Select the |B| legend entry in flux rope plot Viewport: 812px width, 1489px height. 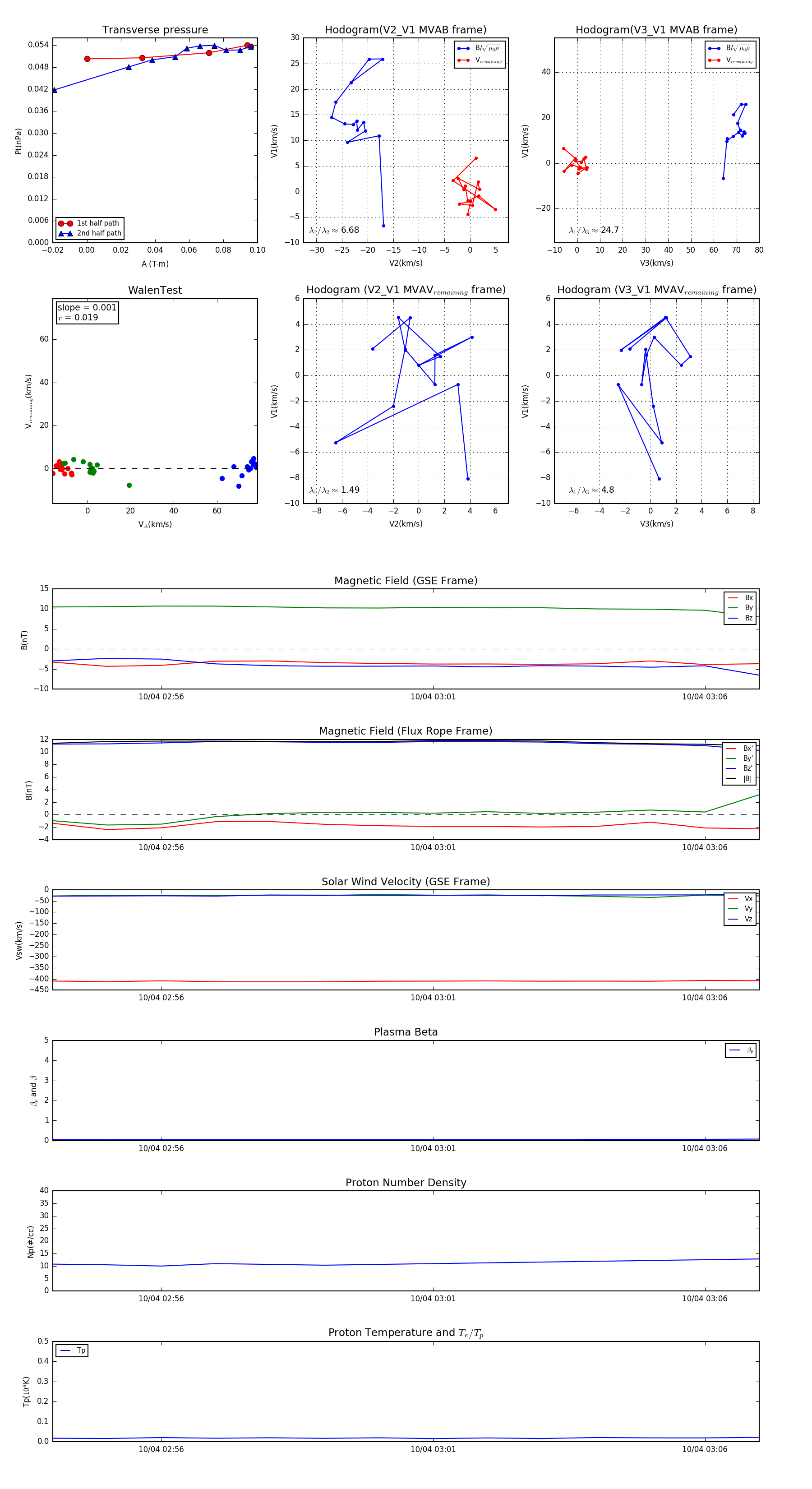pos(740,779)
